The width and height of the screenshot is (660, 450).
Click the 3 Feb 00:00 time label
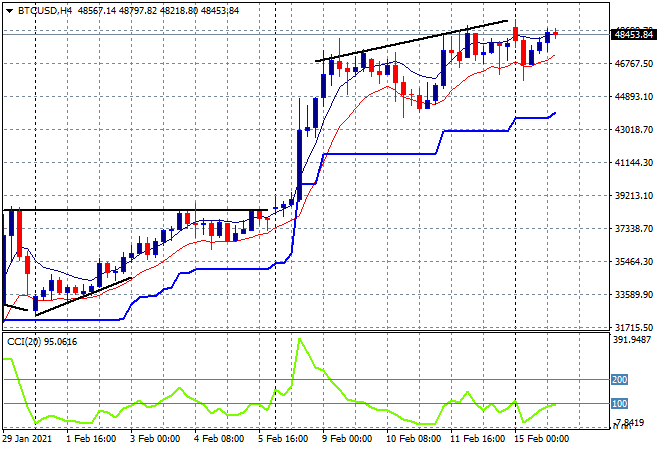click(x=155, y=439)
